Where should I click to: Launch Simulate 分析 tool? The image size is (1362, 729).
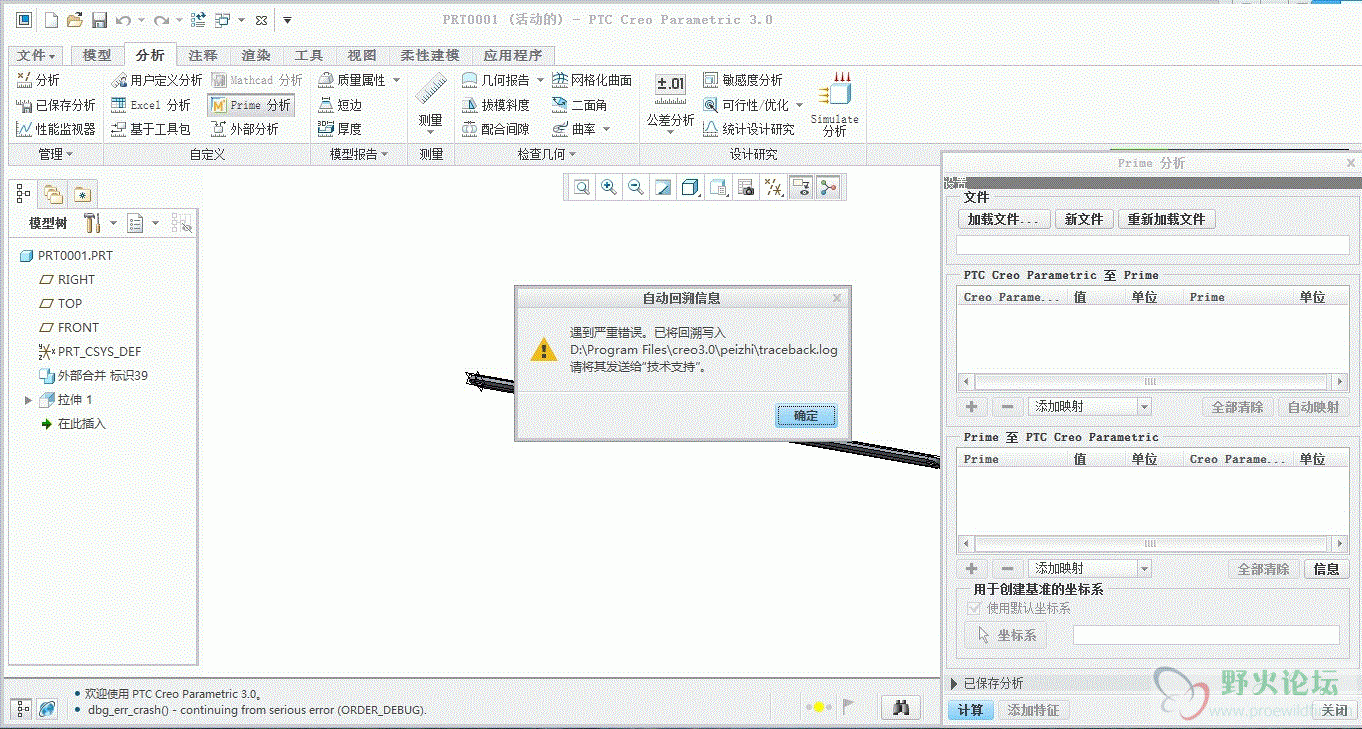click(834, 105)
